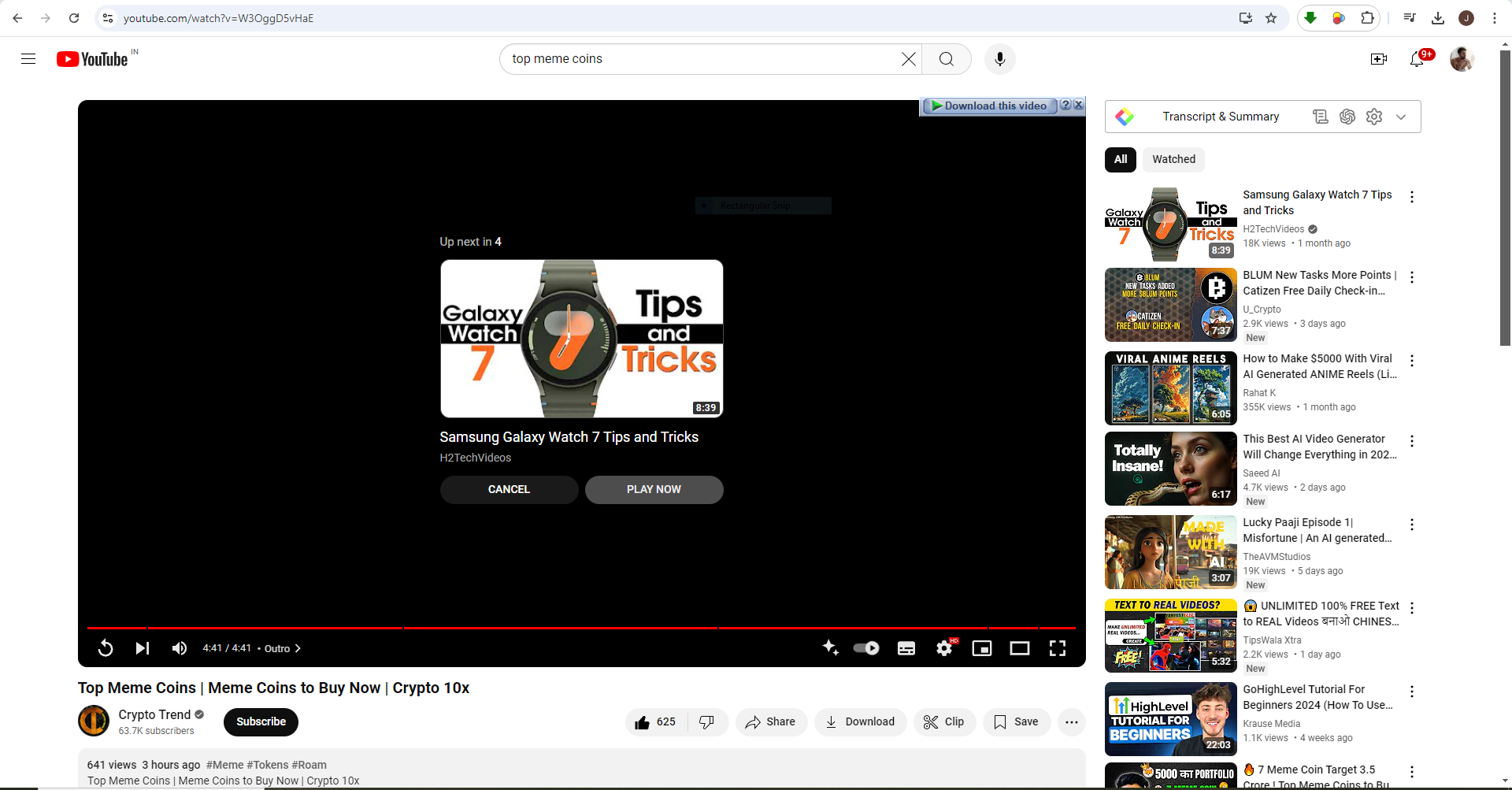Open the GoHighLevel Tutorial For Beginners title
Viewport: 1512px width, 790px height.
[1318, 697]
